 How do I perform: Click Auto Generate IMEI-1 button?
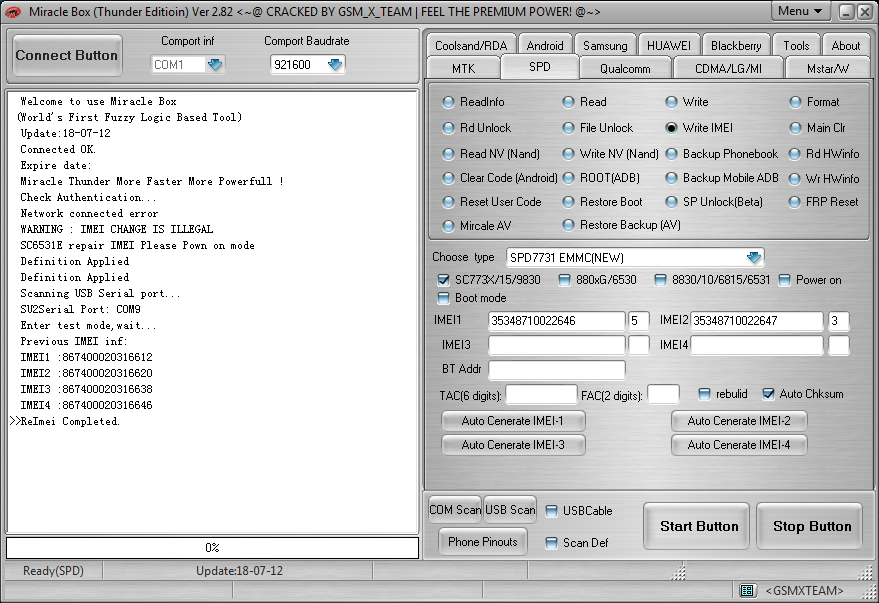point(513,421)
